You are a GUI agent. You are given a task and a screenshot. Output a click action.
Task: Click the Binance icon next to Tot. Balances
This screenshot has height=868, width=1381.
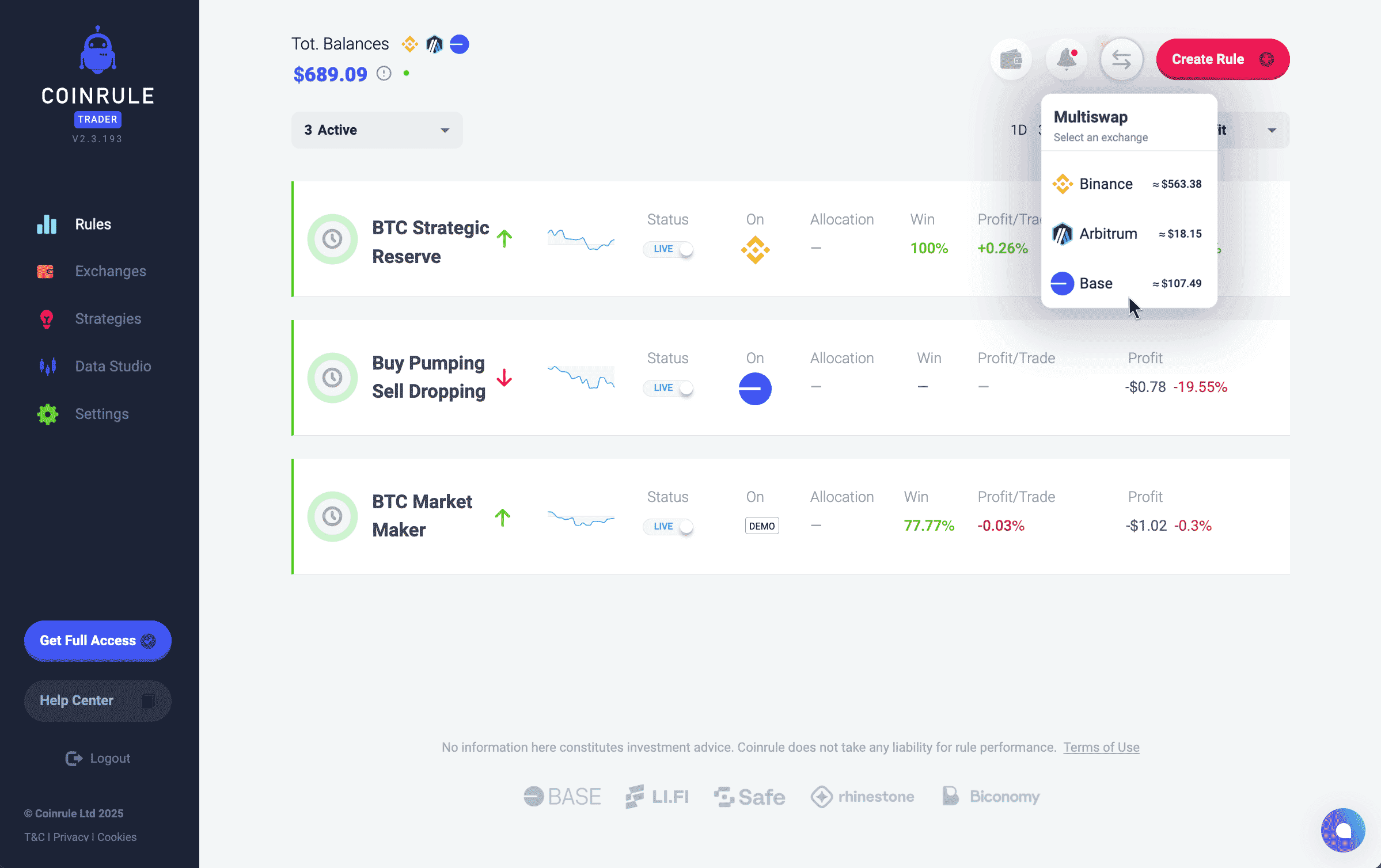pyautogui.click(x=409, y=44)
